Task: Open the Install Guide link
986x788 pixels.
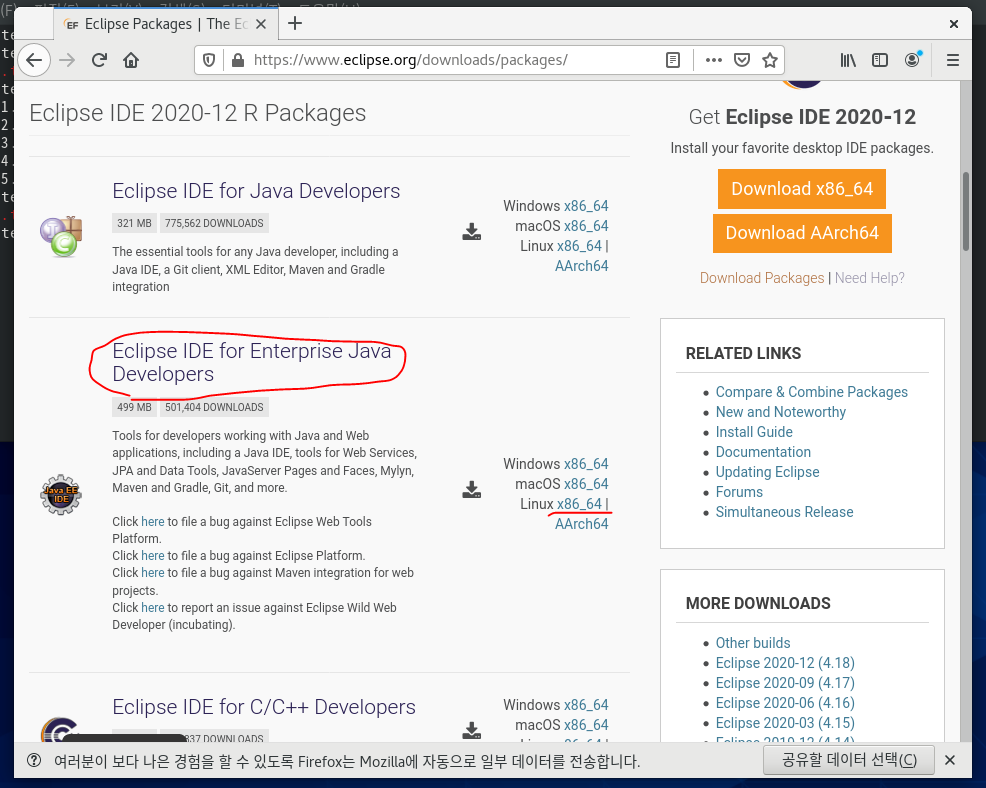Action: (754, 432)
